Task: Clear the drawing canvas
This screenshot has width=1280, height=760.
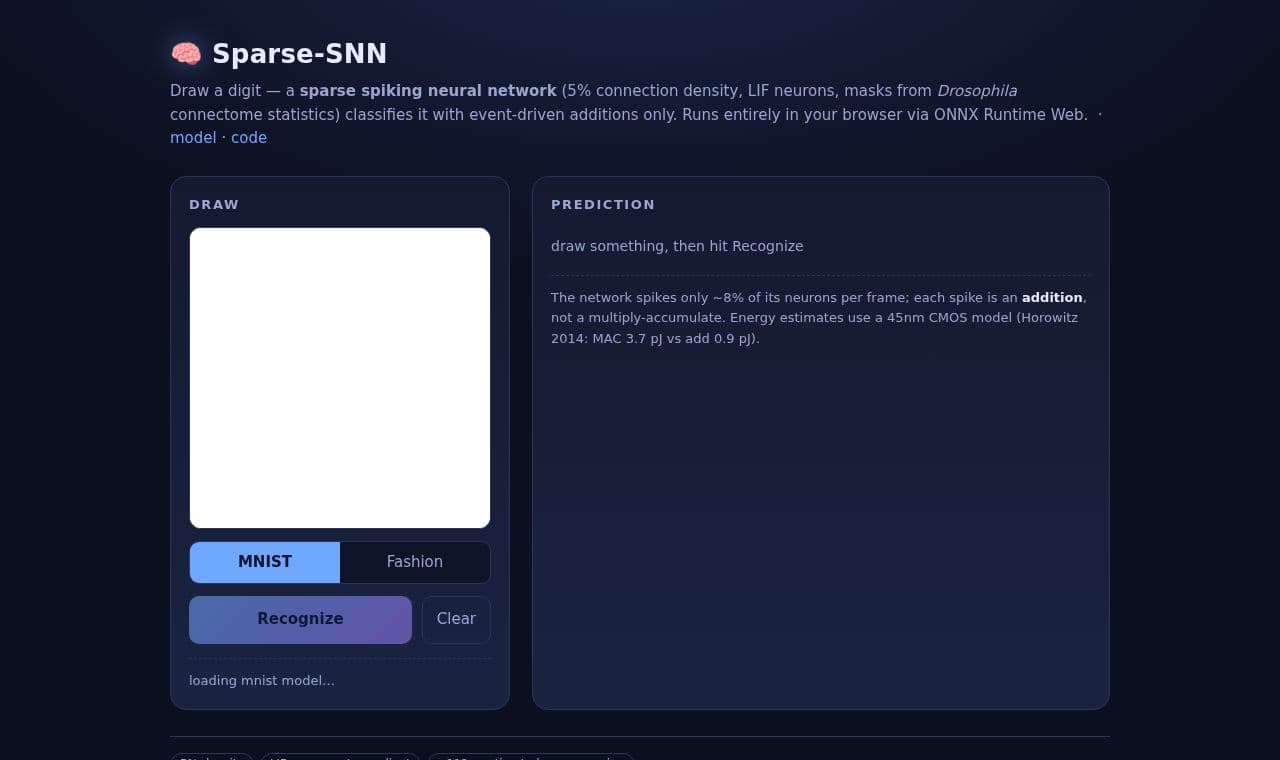Action: pos(456,620)
